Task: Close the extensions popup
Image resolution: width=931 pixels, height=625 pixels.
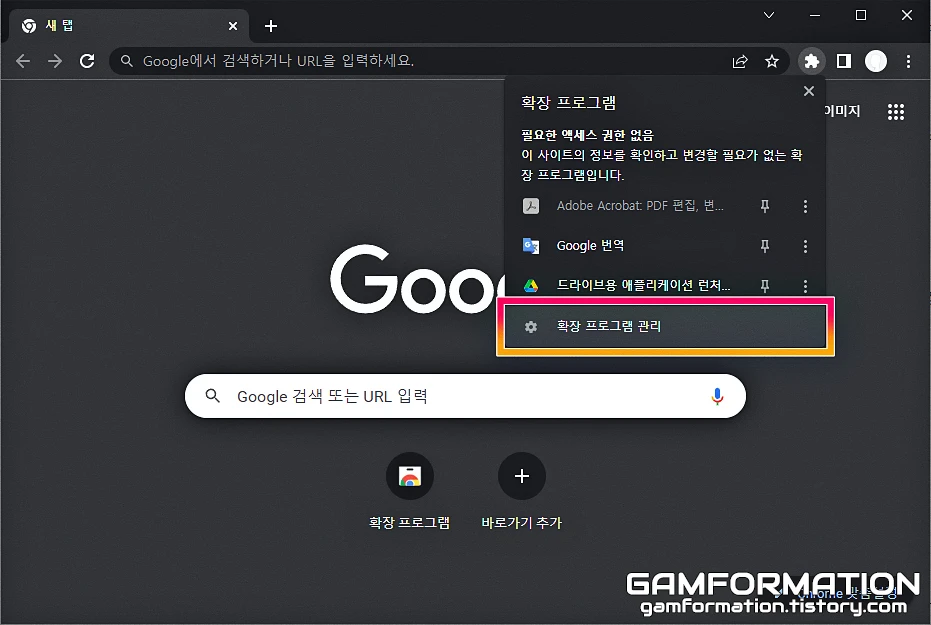Action: [x=809, y=91]
